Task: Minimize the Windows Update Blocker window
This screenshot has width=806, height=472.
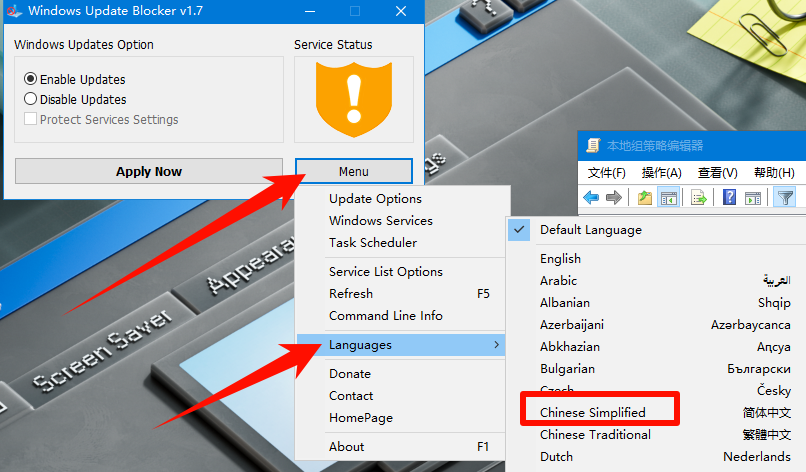Action: click(310, 11)
